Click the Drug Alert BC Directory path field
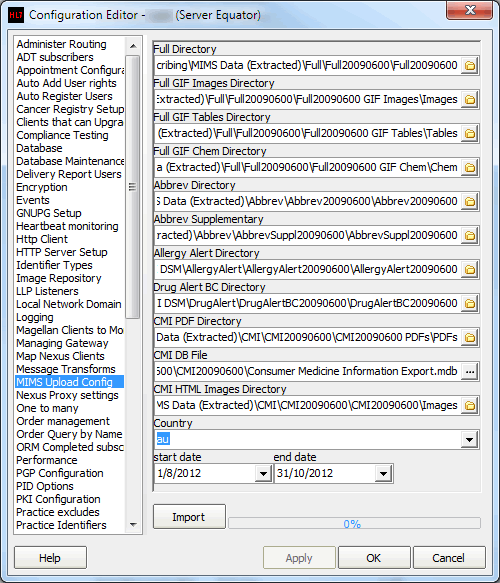Viewport: 500px width, 583px height. tap(307, 304)
